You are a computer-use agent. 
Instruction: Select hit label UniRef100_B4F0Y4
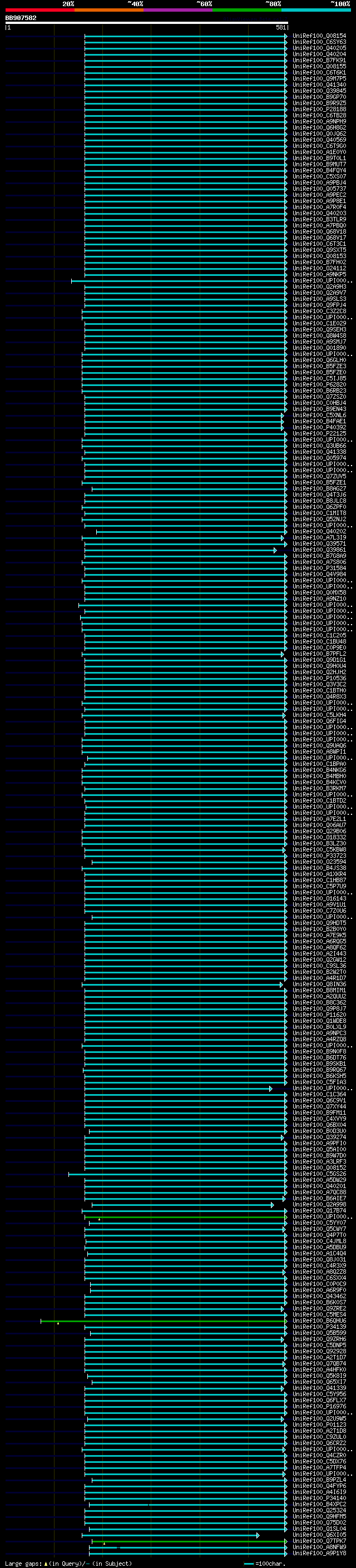[x=319, y=170]
